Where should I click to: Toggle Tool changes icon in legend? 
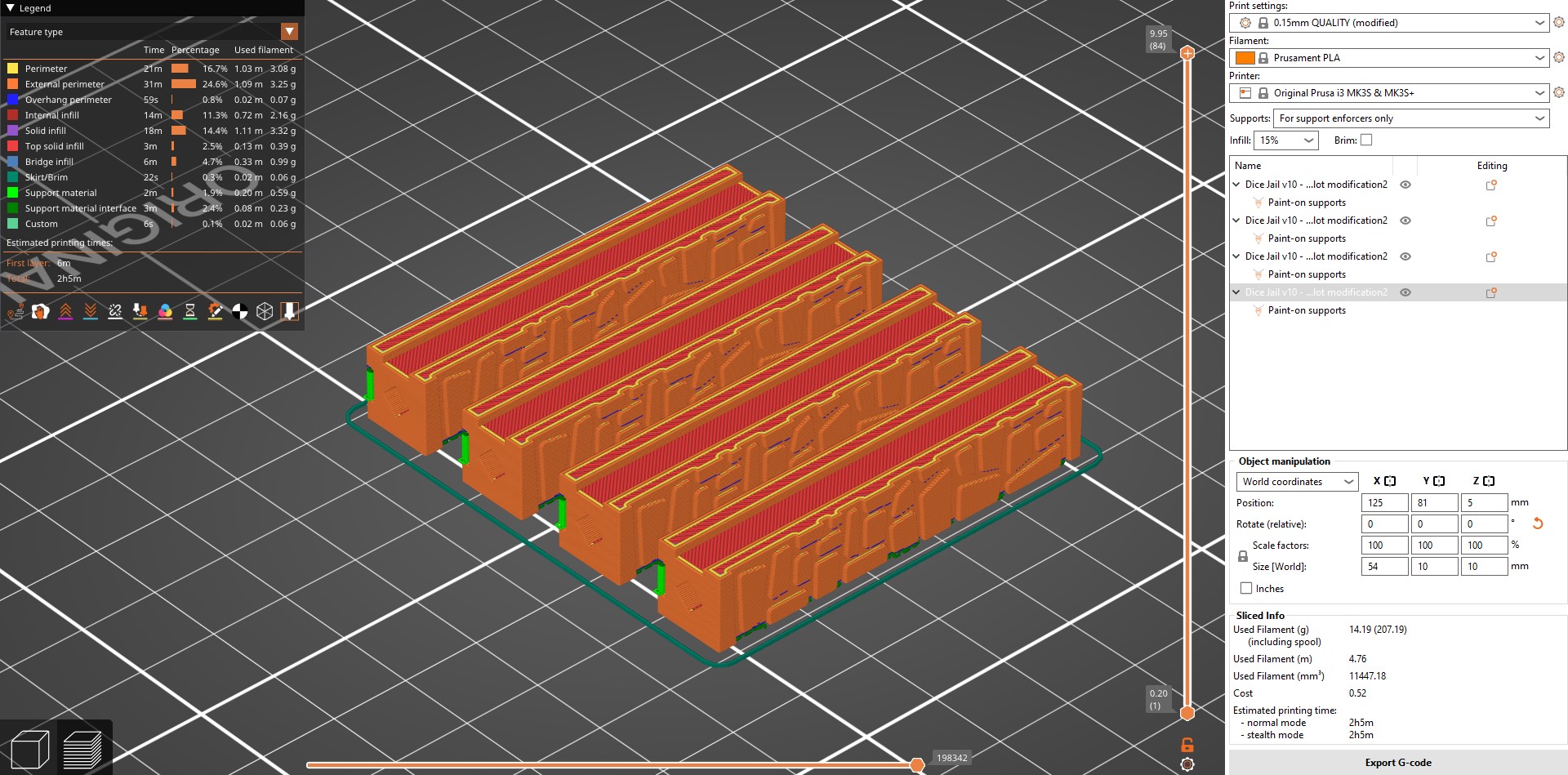click(140, 311)
